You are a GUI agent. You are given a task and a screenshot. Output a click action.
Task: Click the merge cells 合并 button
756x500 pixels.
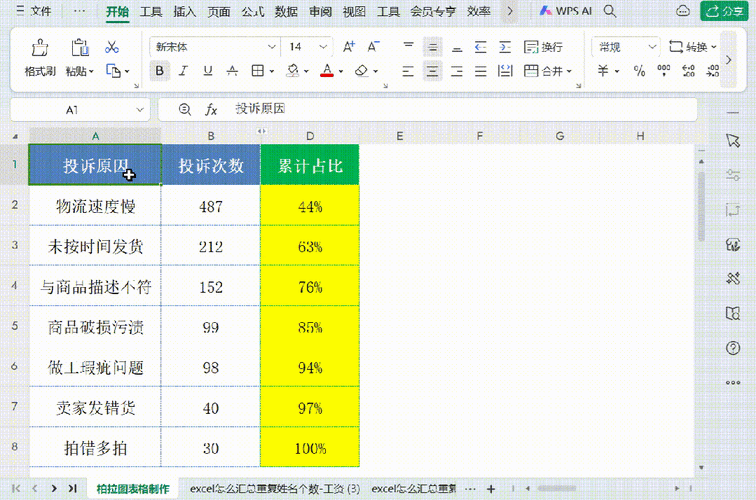tap(543, 71)
